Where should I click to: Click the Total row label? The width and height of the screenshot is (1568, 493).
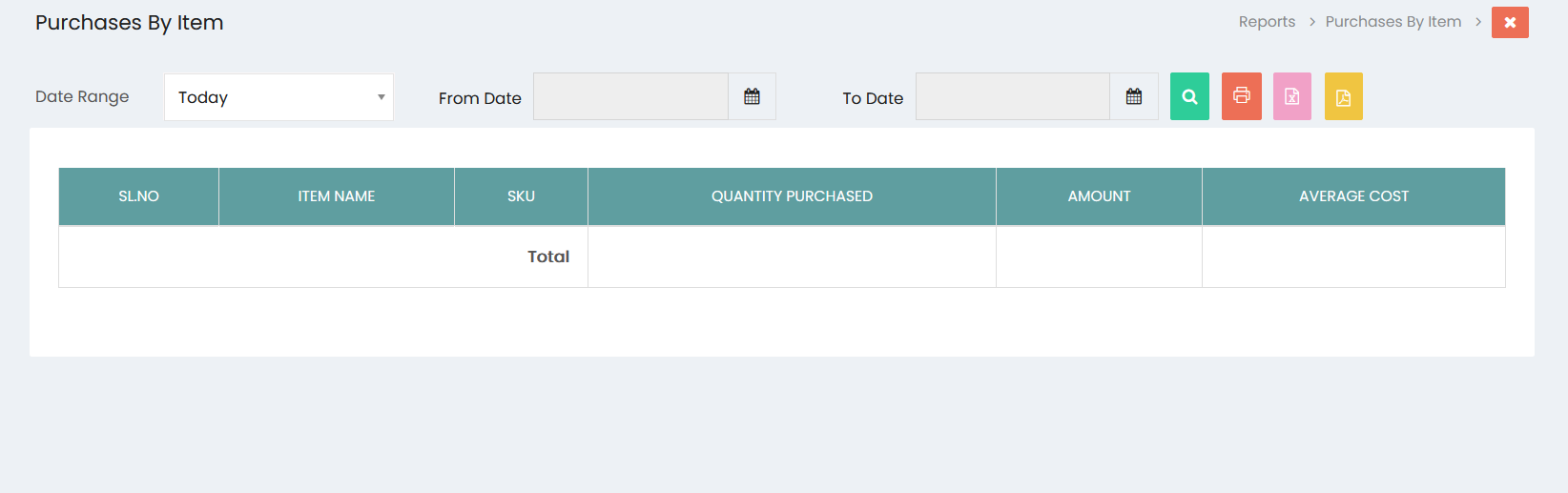[x=548, y=257]
